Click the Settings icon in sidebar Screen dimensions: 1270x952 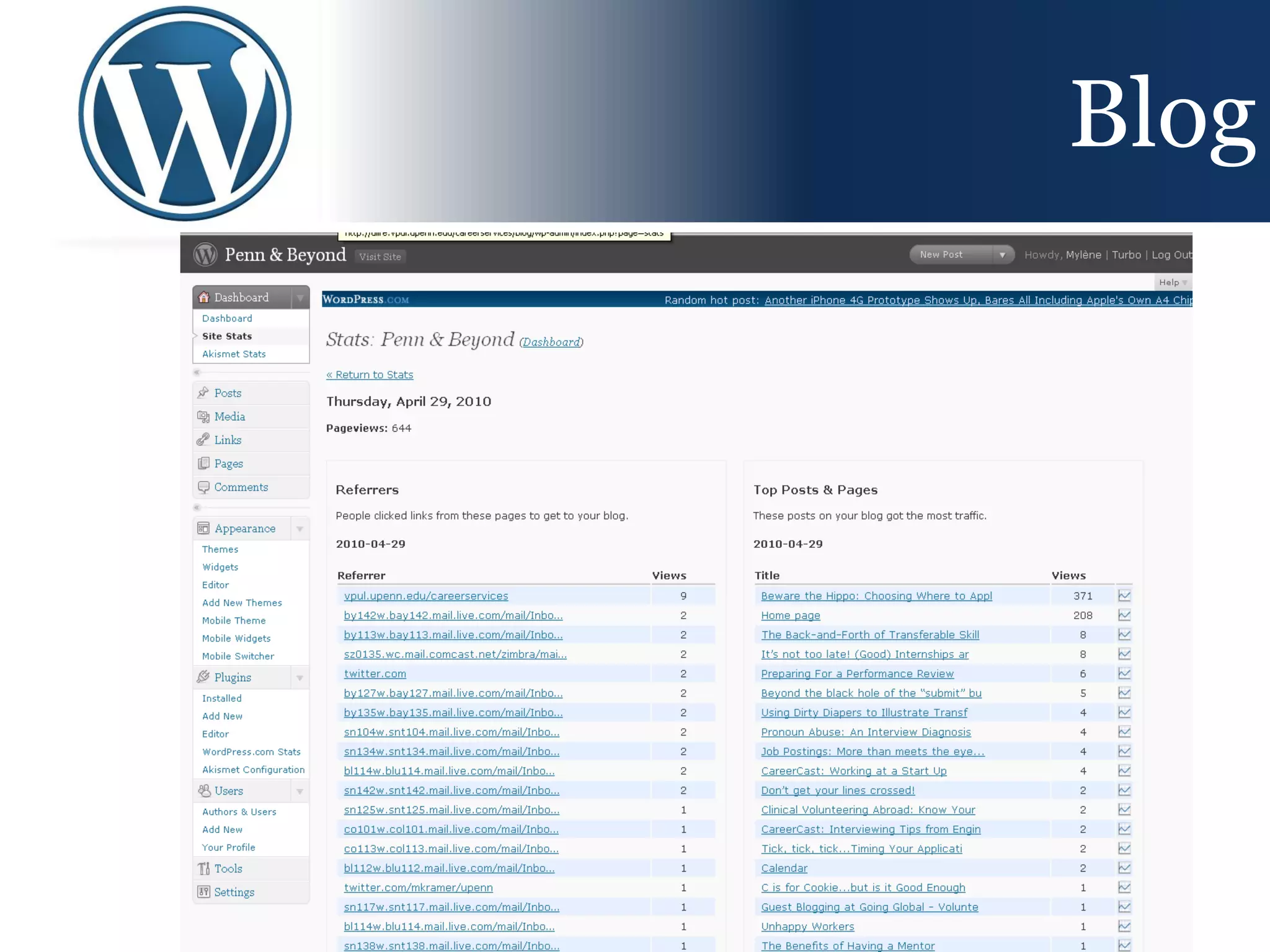pyautogui.click(x=203, y=892)
